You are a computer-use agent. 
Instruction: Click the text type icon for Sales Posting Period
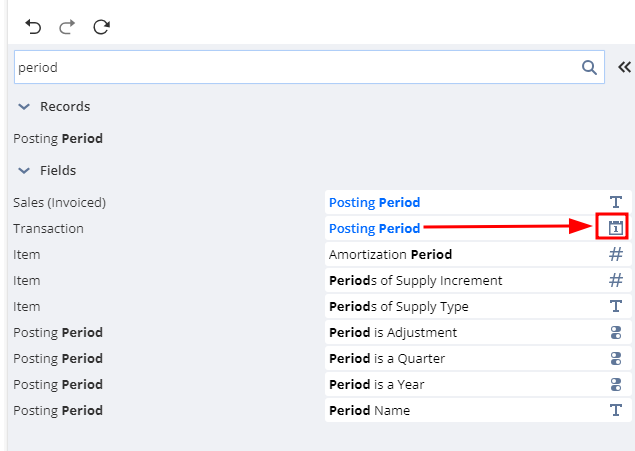coord(616,202)
